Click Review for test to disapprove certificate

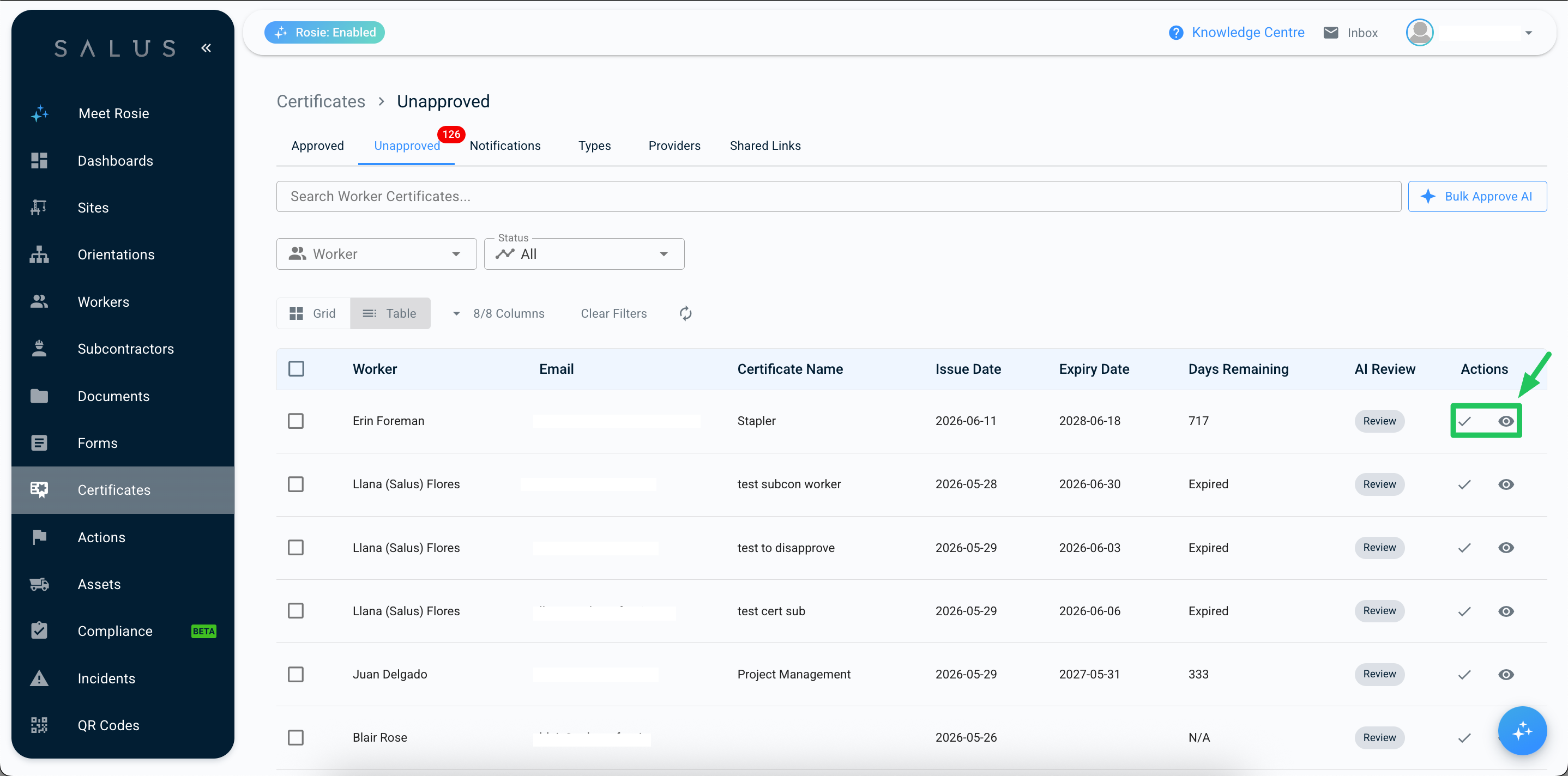1379,548
